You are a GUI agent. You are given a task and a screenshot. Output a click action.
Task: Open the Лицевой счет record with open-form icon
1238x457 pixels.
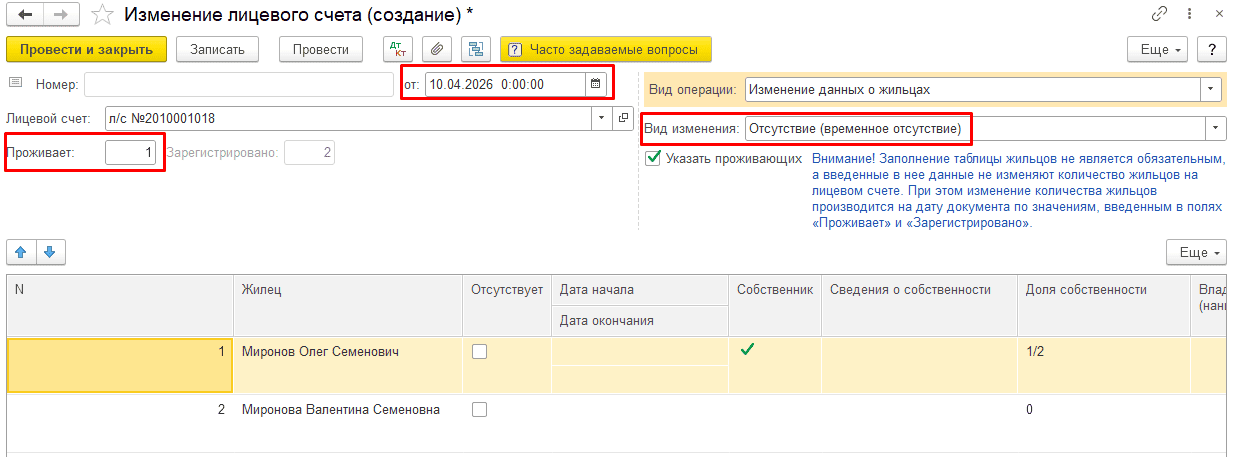621,119
